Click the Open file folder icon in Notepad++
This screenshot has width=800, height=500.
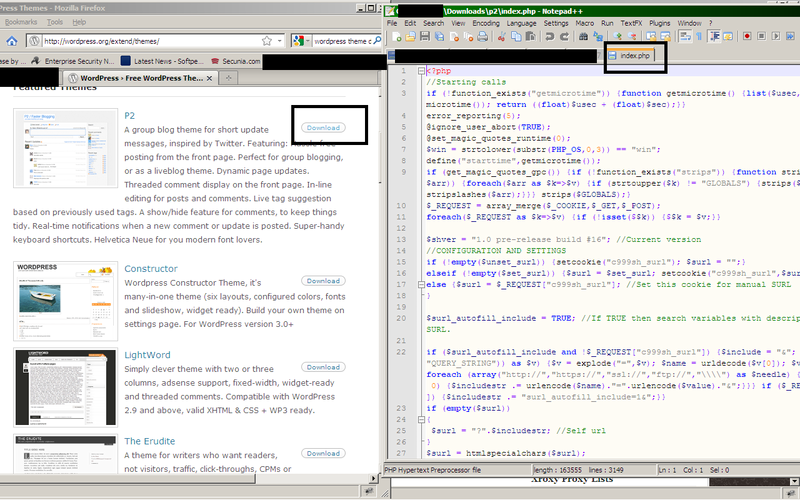(x=410, y=36)
